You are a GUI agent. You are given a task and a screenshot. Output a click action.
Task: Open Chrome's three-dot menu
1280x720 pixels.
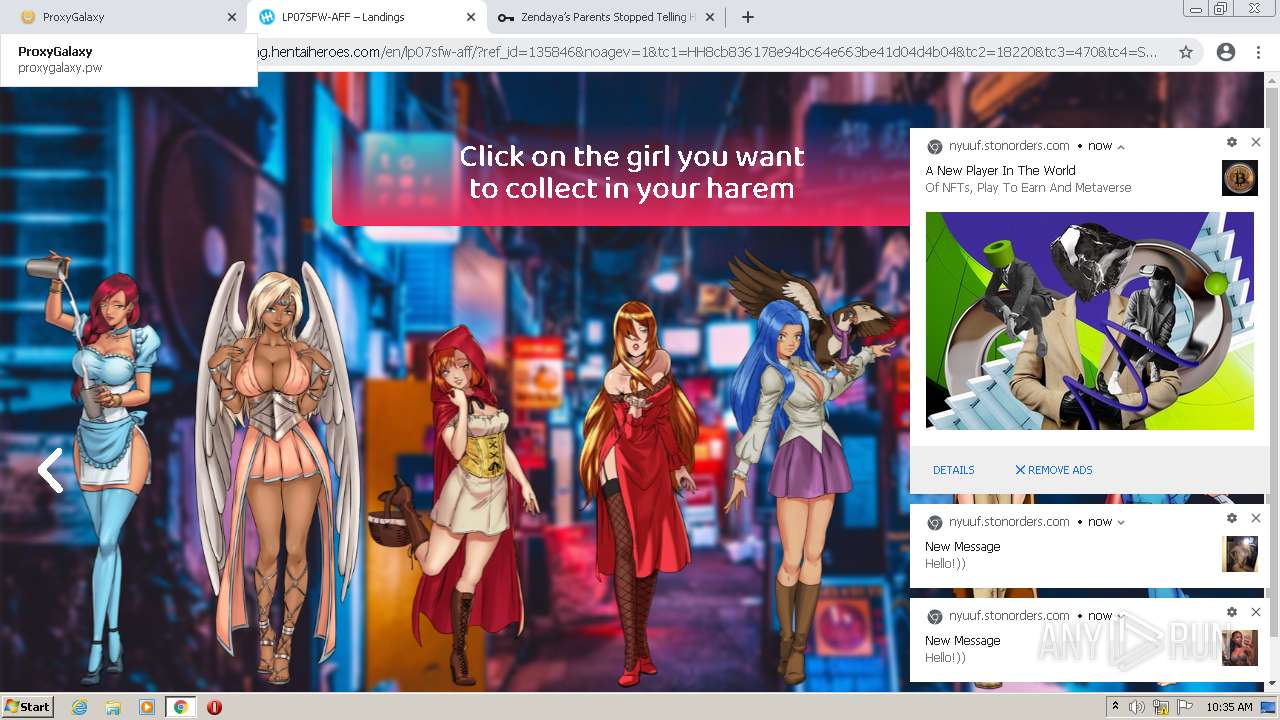(x=1258, y=52)
